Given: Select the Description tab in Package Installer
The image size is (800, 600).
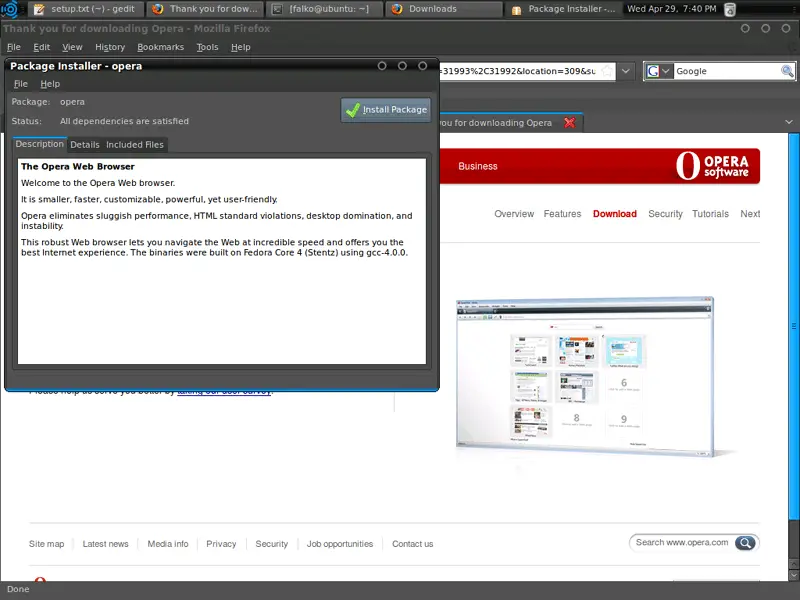Looking at the screenshot, I should [39, 144].
